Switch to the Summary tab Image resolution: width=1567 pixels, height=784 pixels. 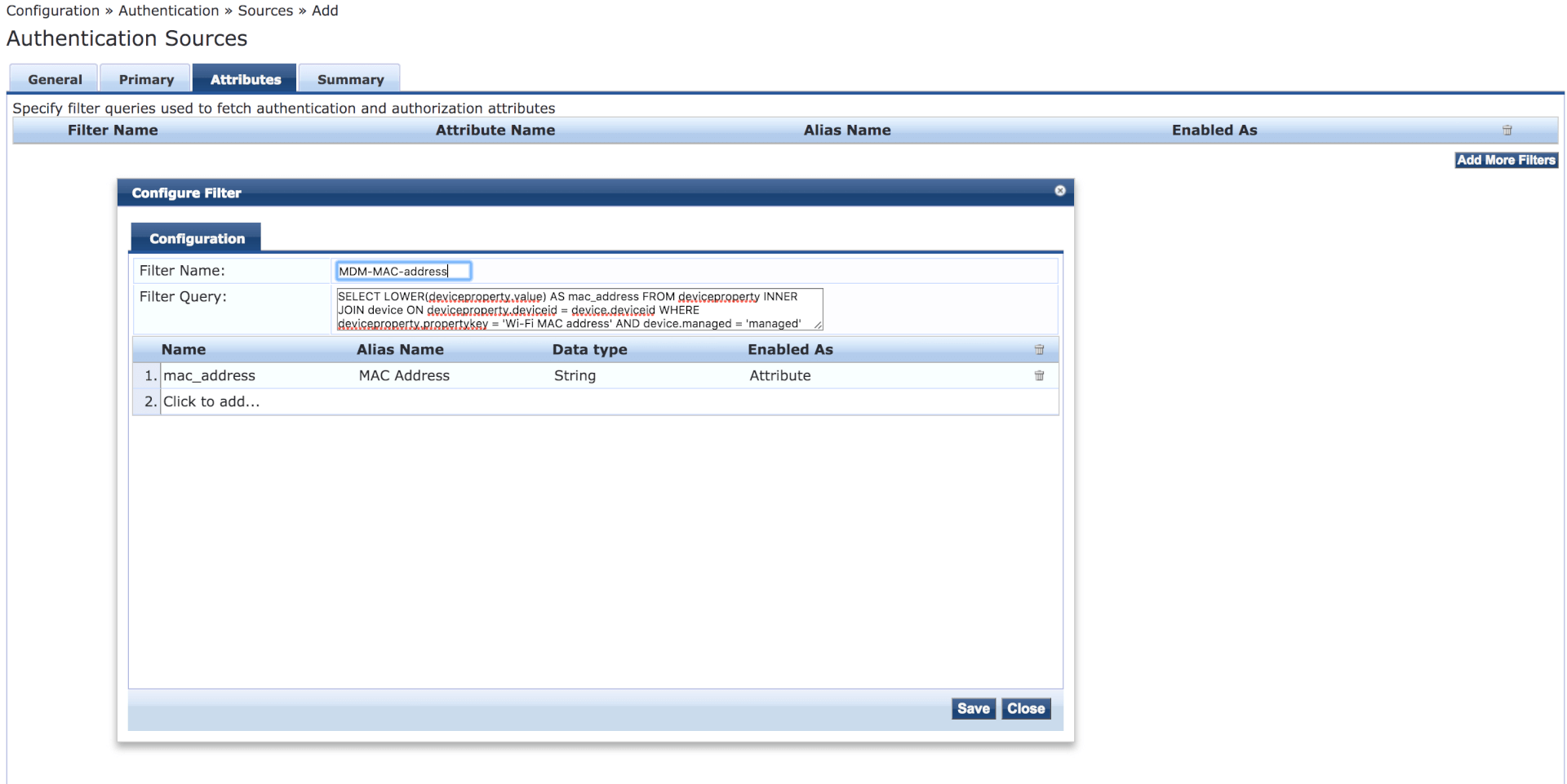pos(349,78)
